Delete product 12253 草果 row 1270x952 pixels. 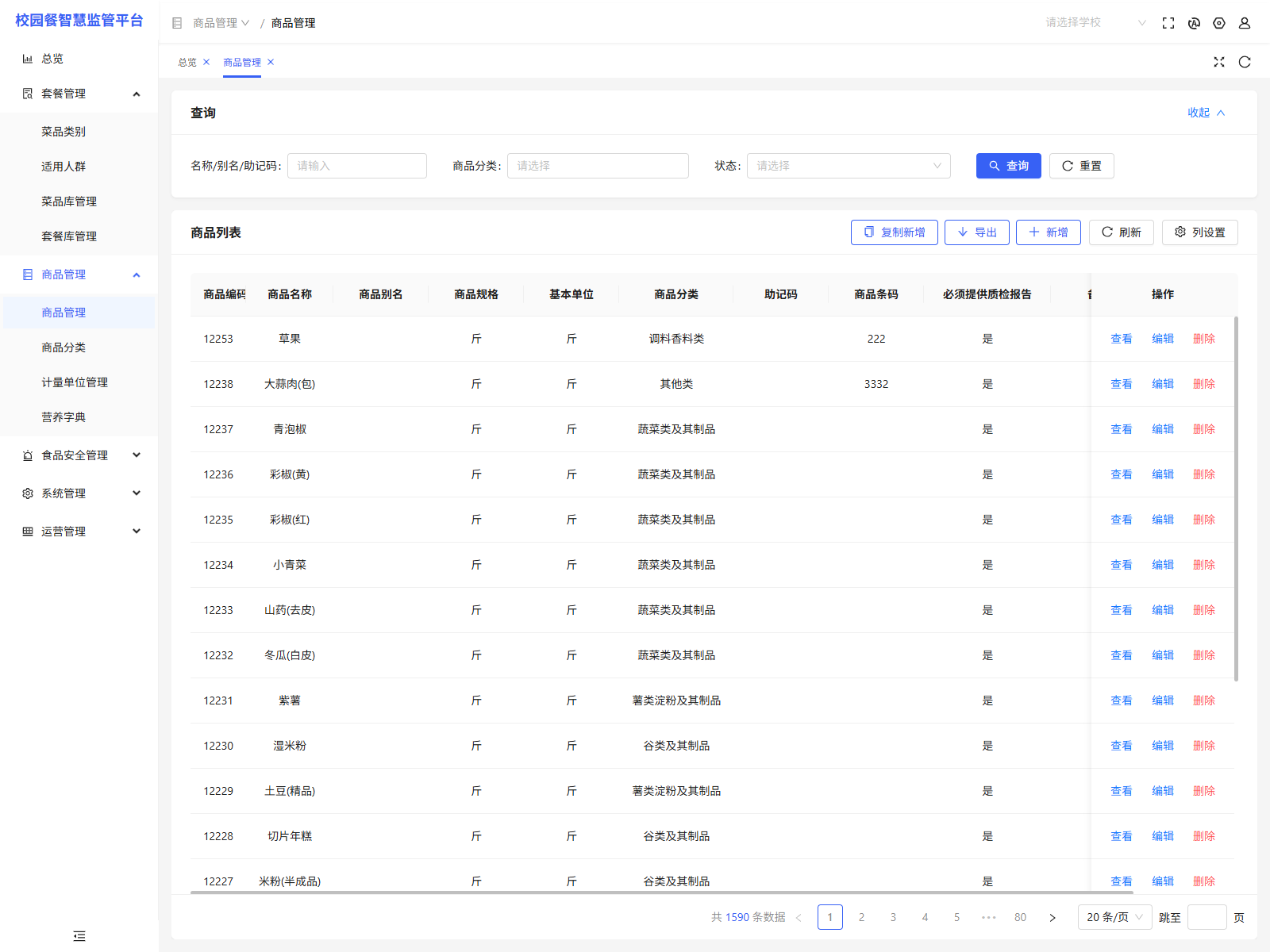(1203, 339)
